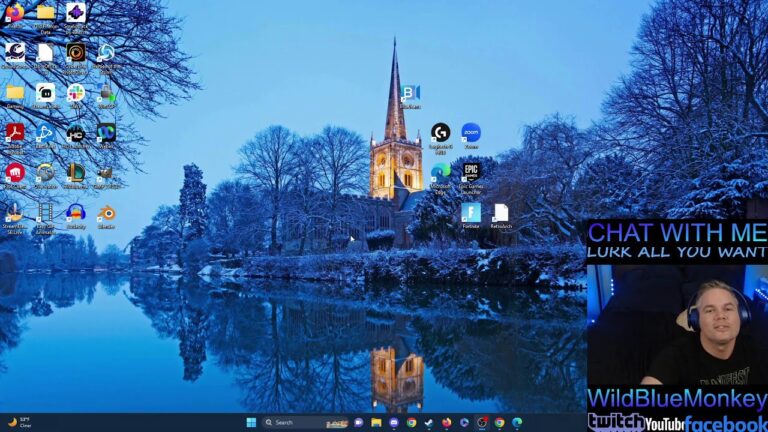
Task: Open Discord from the taskbar
Action: [394, 422]
